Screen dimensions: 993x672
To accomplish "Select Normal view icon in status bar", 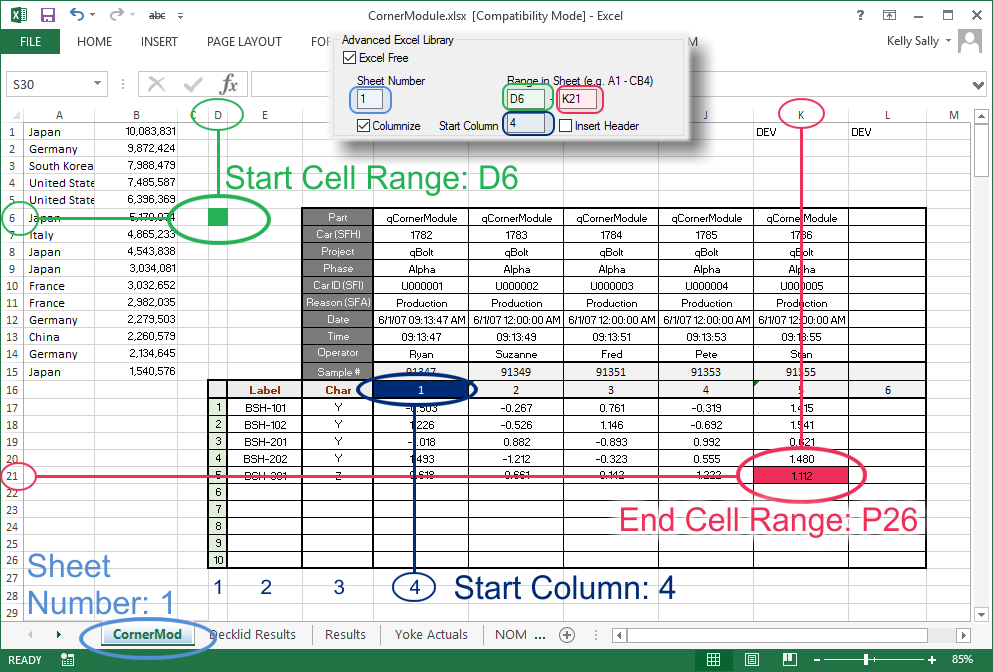I will click(713, 660).
